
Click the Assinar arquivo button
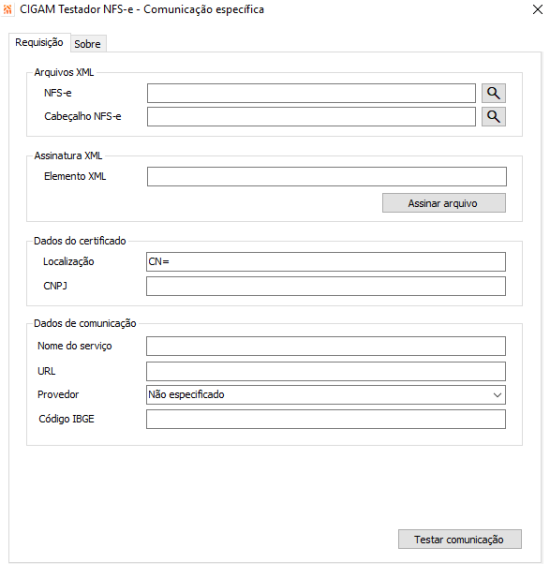click(x=444, y=203)
